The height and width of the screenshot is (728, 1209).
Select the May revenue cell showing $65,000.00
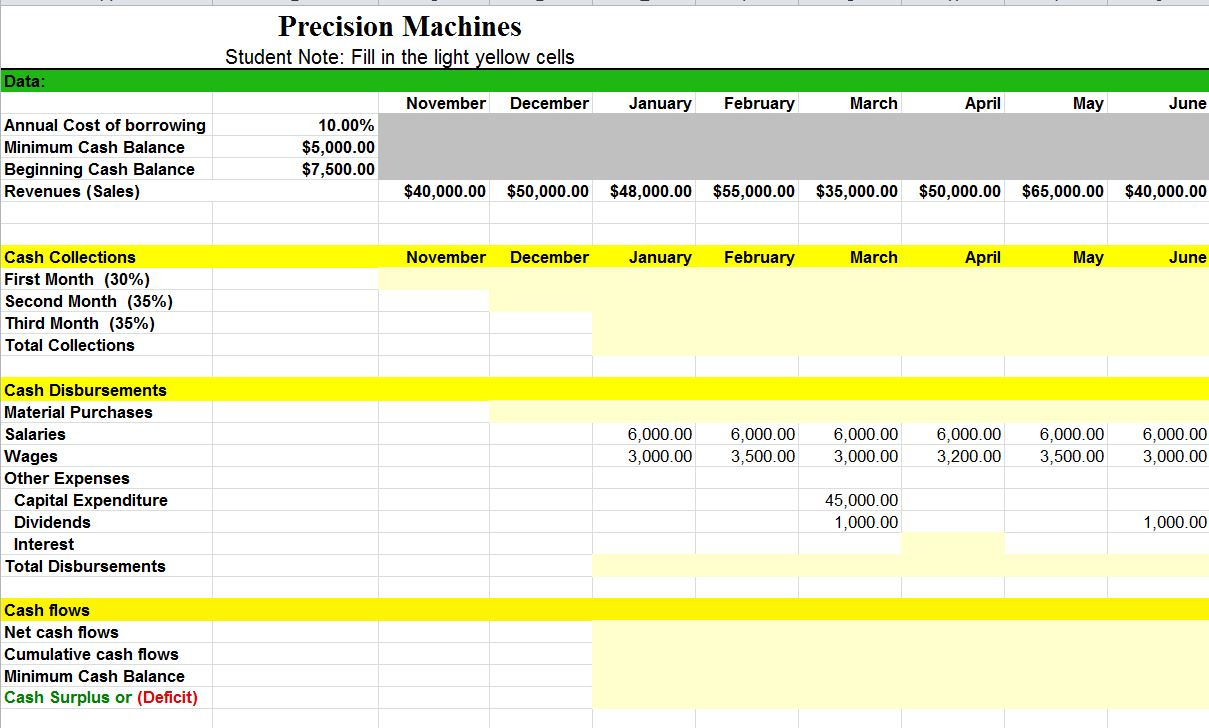[x=1065, y=191]
